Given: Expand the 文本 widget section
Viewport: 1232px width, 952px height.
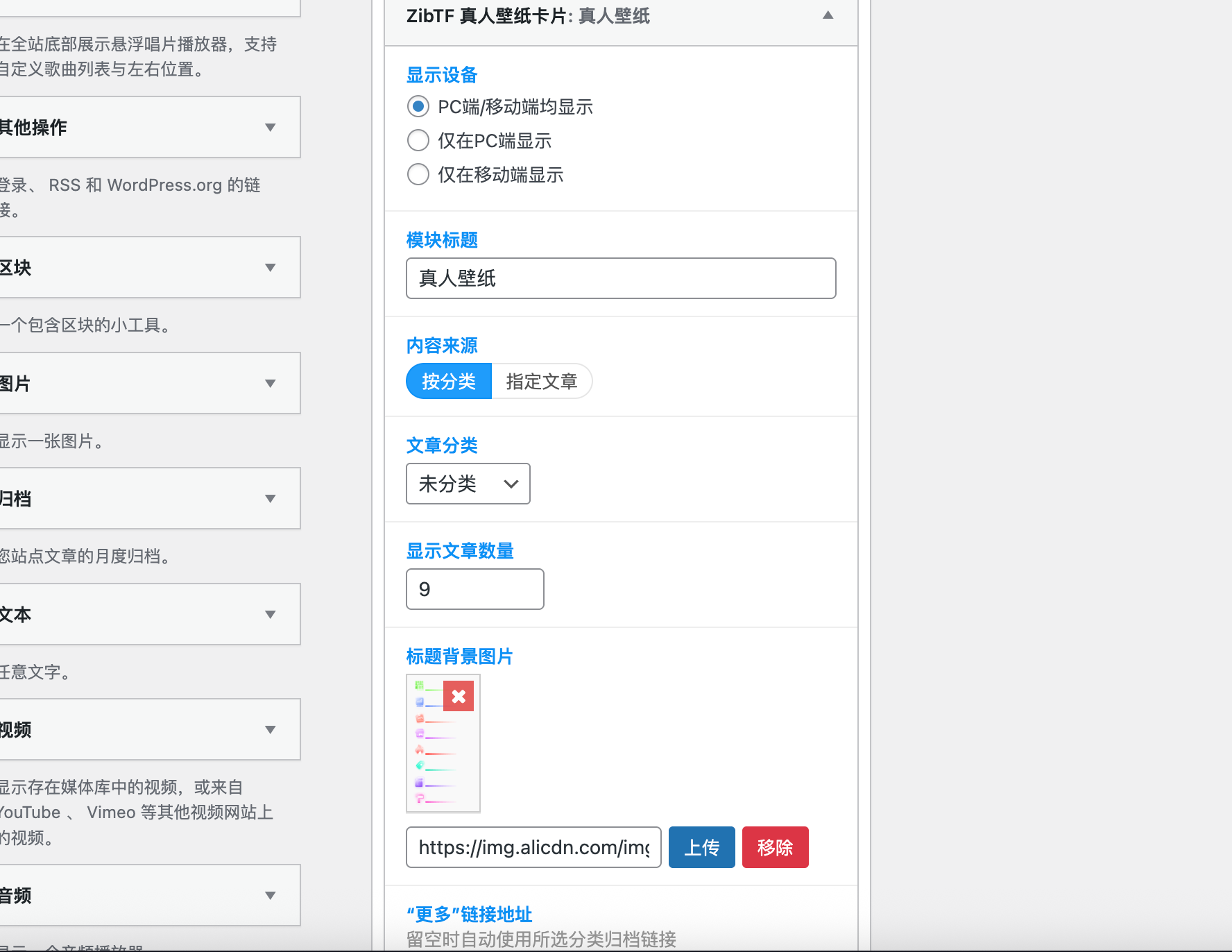Looking at the screenshot, I should (x=270, y=614).
